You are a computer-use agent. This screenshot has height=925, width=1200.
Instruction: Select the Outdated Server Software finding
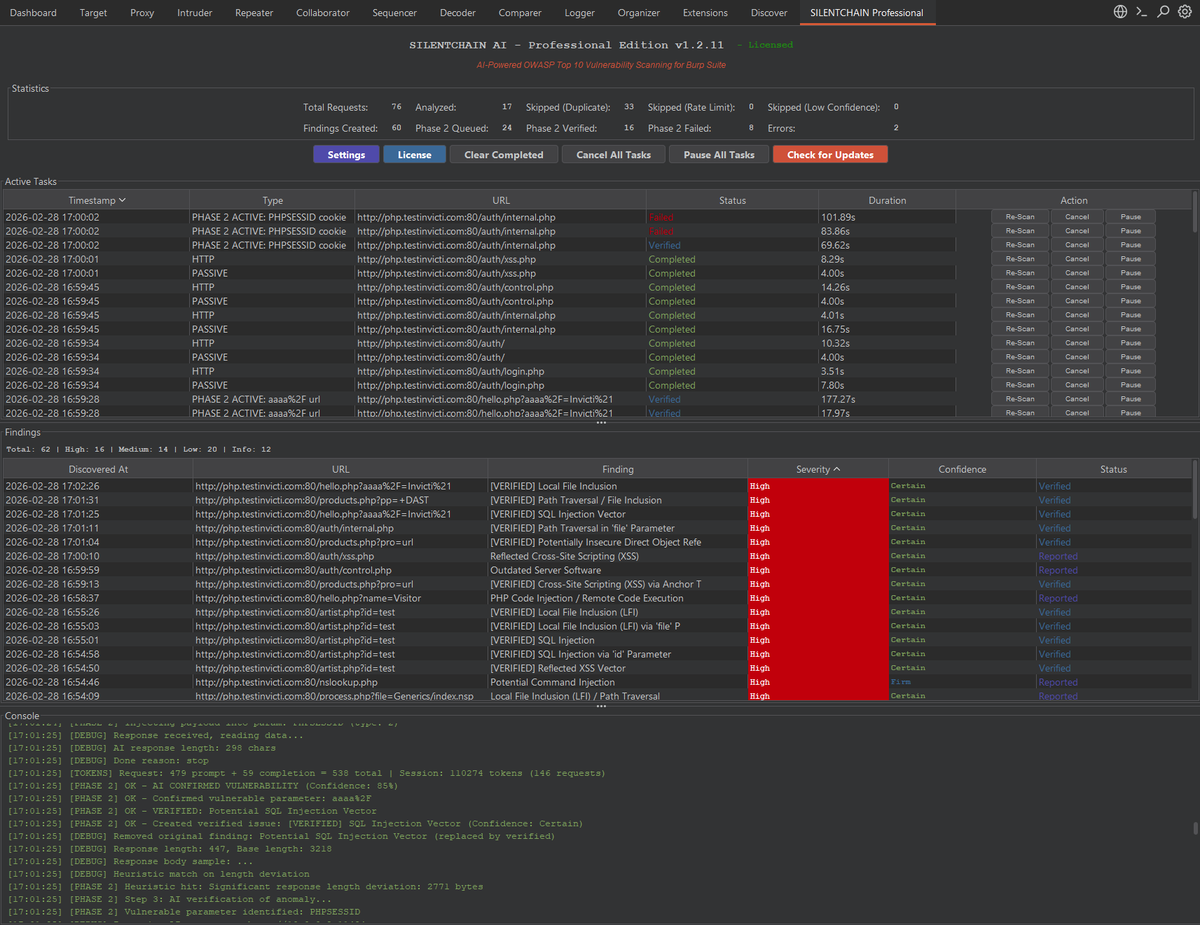598,570
